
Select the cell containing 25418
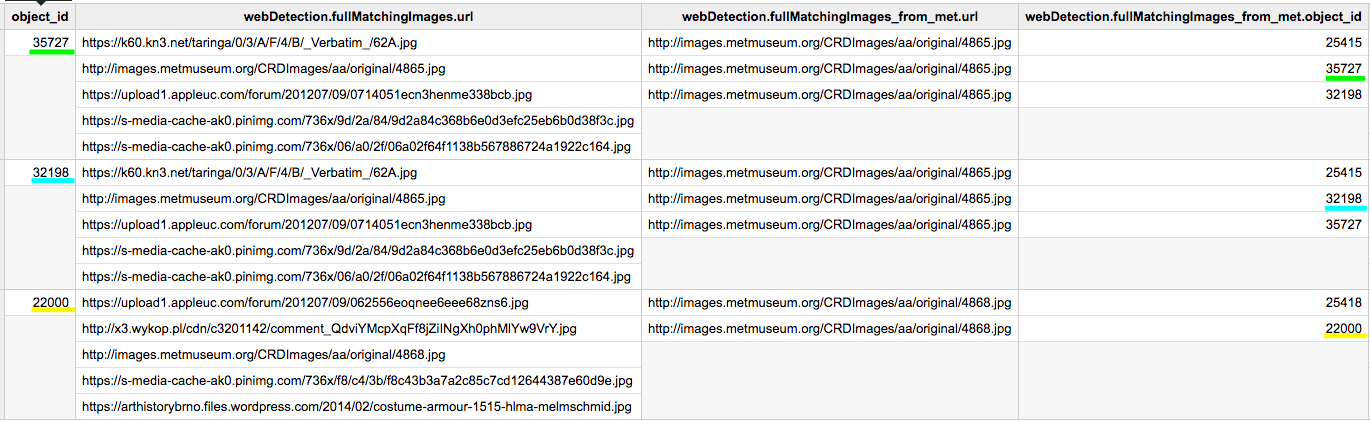point(1343,302)
